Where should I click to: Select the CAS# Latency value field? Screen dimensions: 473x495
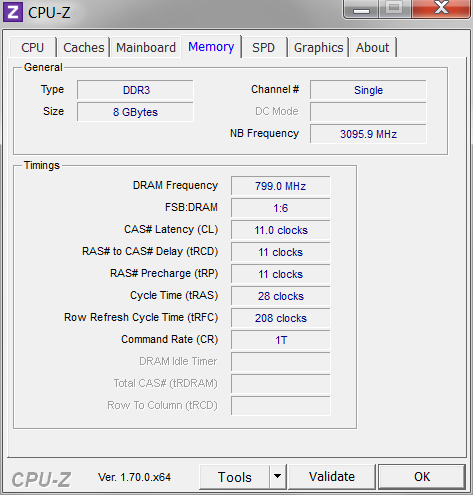point(281,230)
